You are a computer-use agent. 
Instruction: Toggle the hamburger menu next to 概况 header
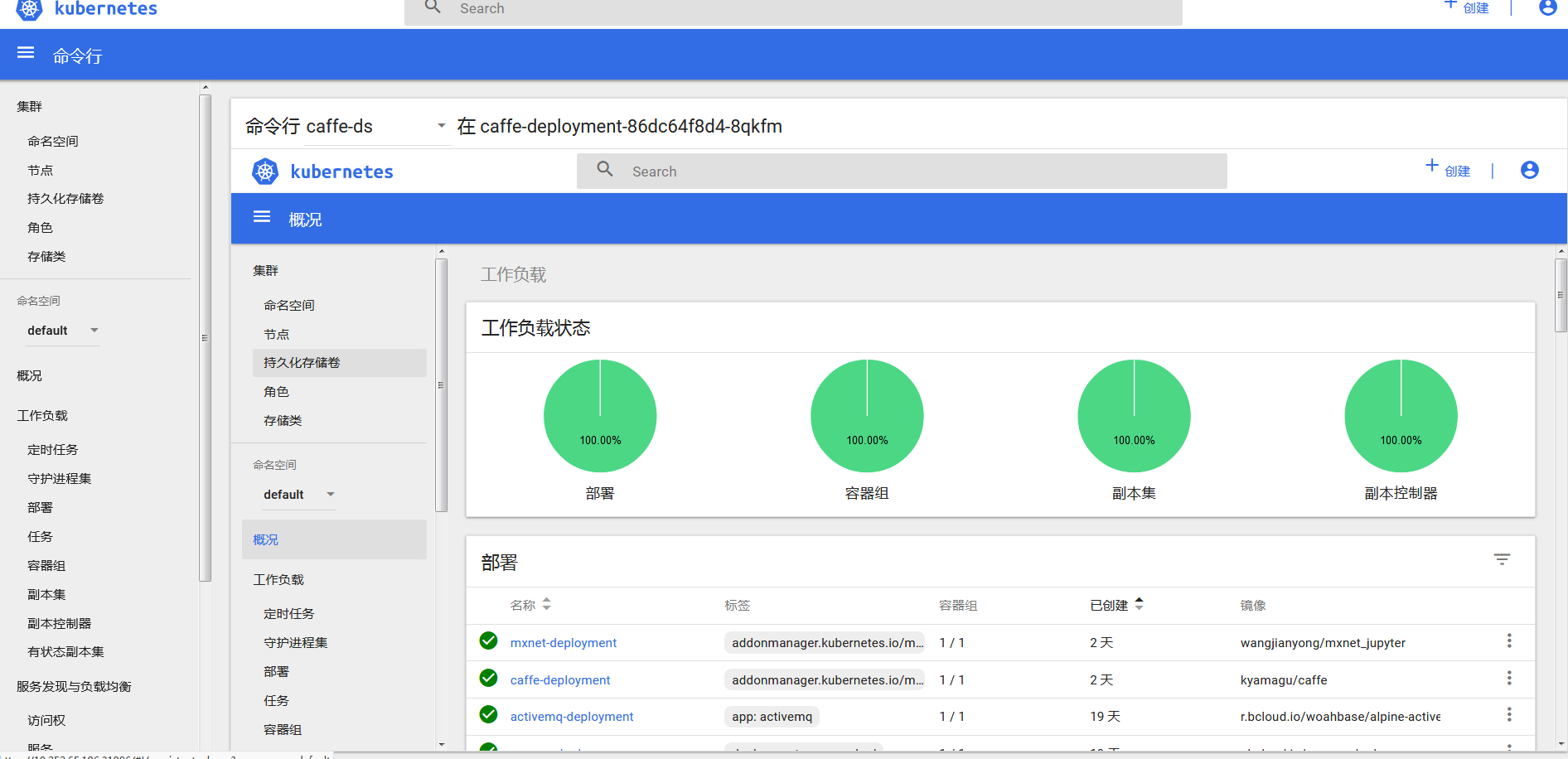click(262, 217)
